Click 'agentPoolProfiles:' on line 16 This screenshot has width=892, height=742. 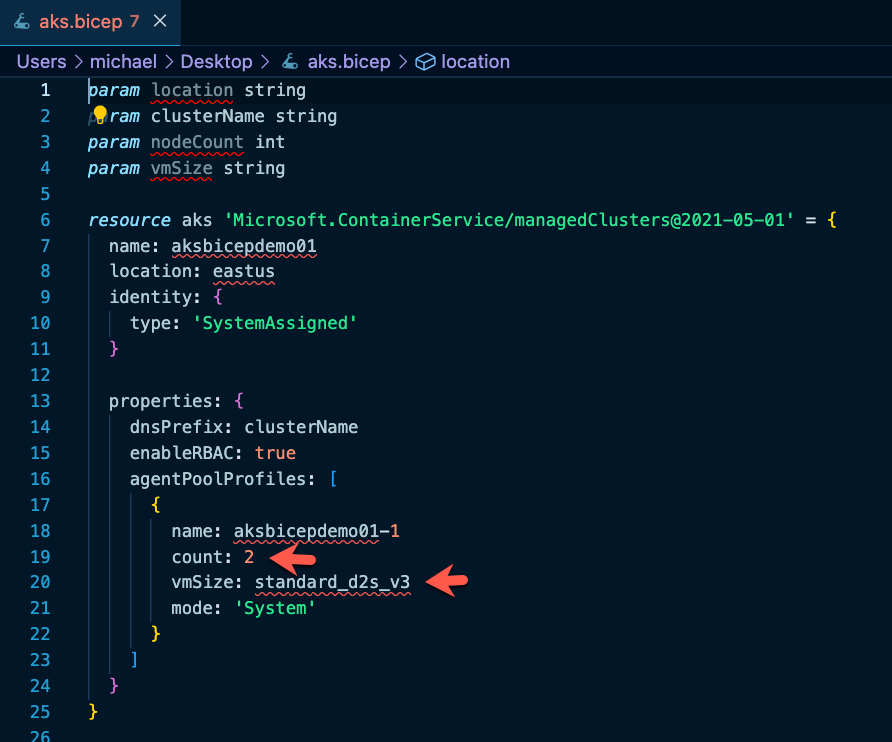pyautogui.click(x=222, y=479)
